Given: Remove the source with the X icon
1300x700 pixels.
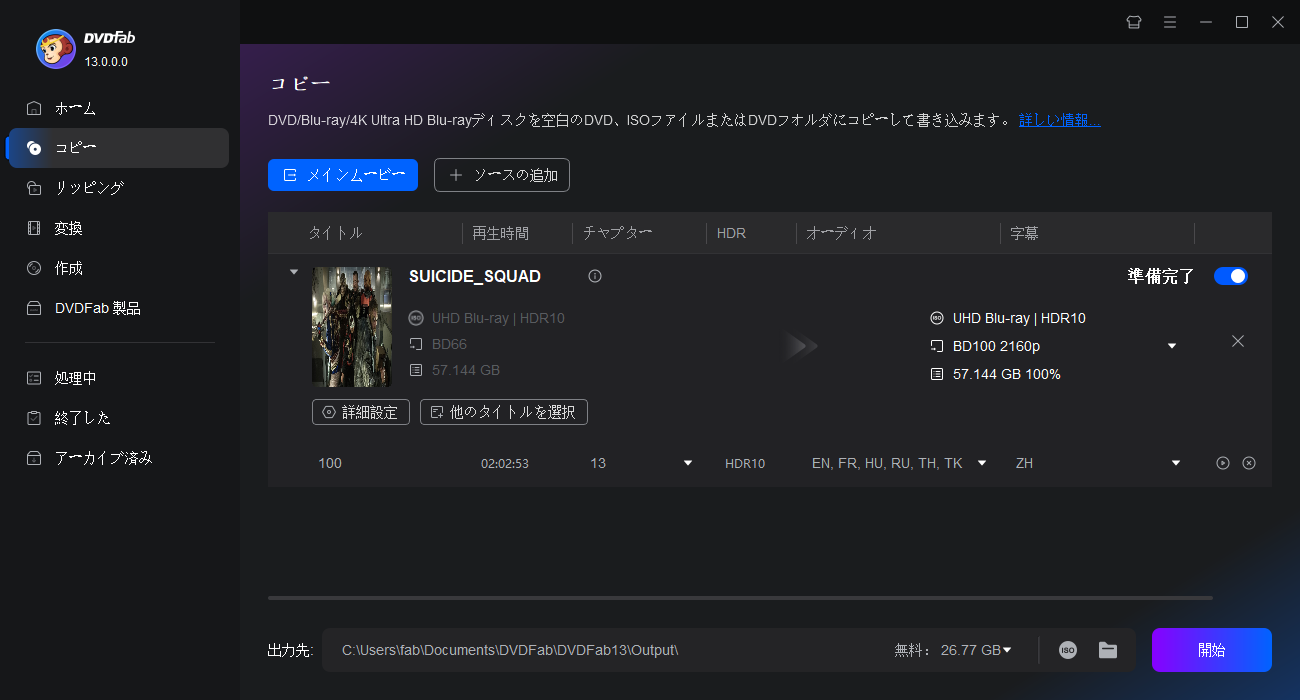Looking at the screenshot, I should click(x=1238, y=341).
